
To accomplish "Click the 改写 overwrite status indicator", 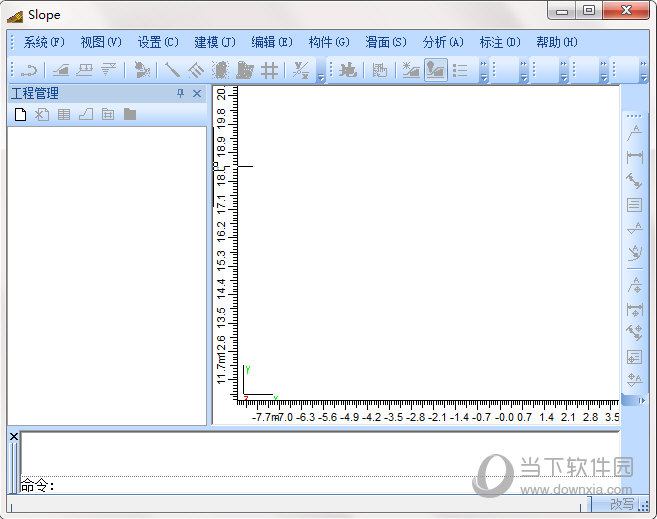I will (x=622, y=504).
